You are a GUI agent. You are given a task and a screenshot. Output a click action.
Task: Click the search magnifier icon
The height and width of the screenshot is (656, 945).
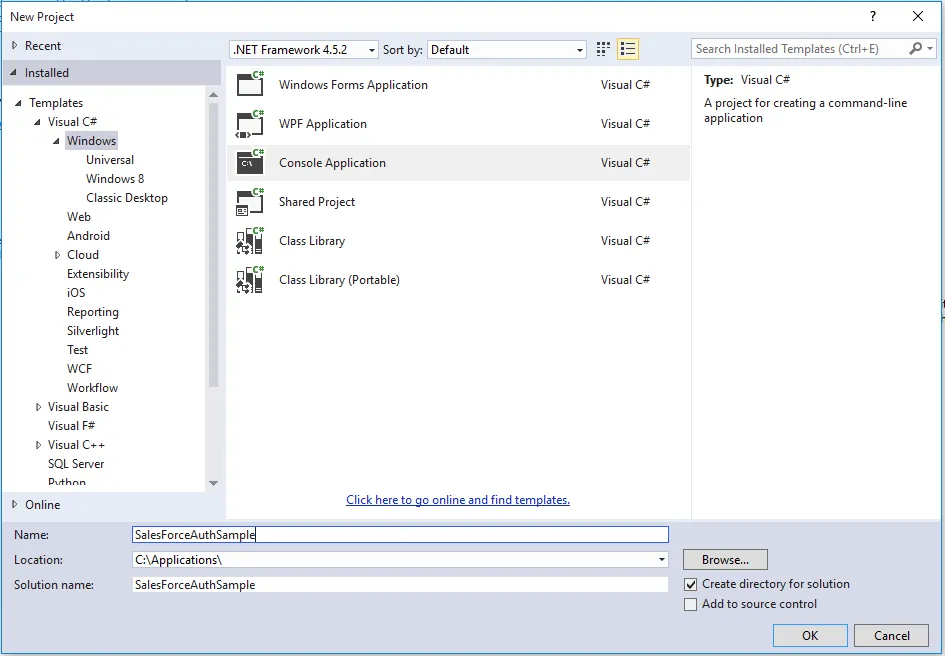[916, 49]
